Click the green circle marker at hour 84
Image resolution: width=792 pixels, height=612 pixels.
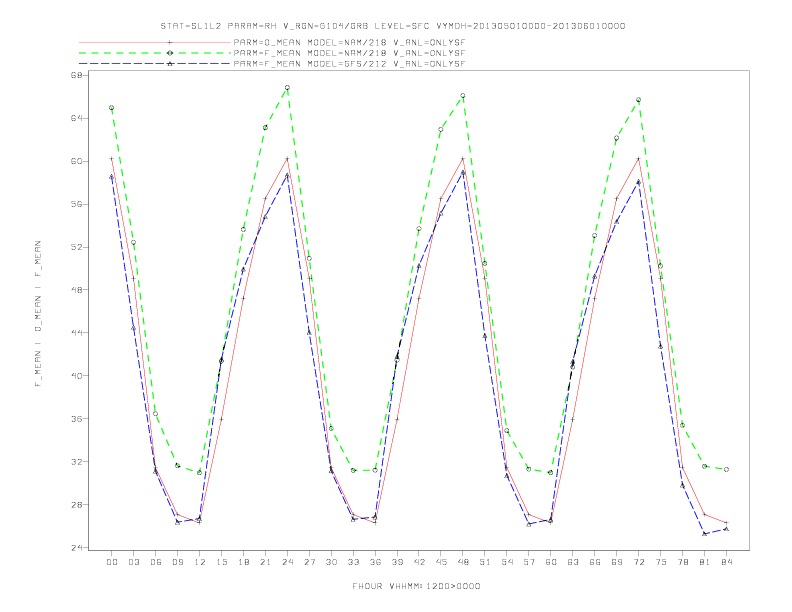[x=726, y=470]
